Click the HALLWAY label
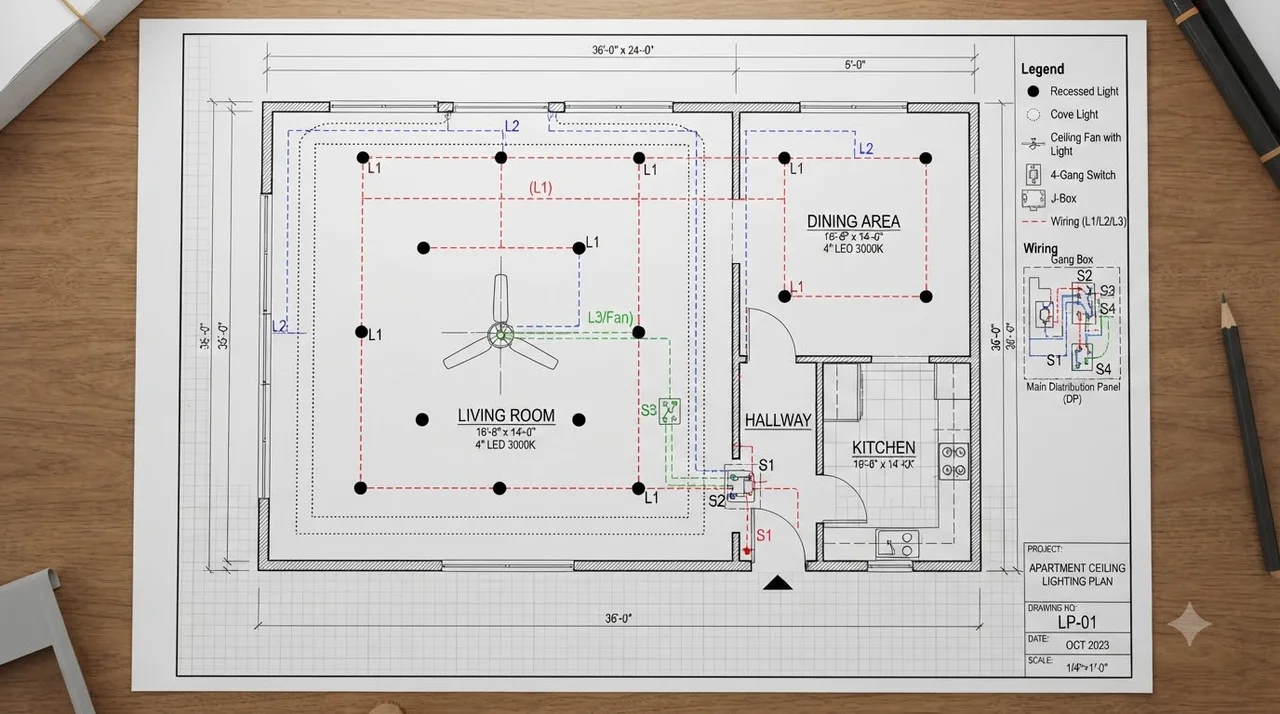Viewport: 1280px width, 714px height. pyautogui.click(x=778, y=421)
